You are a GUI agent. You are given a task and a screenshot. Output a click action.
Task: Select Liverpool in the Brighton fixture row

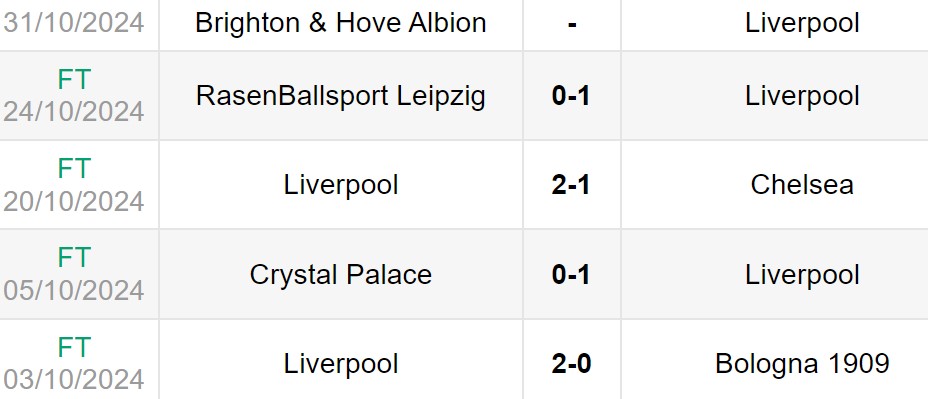click(802, 23)
